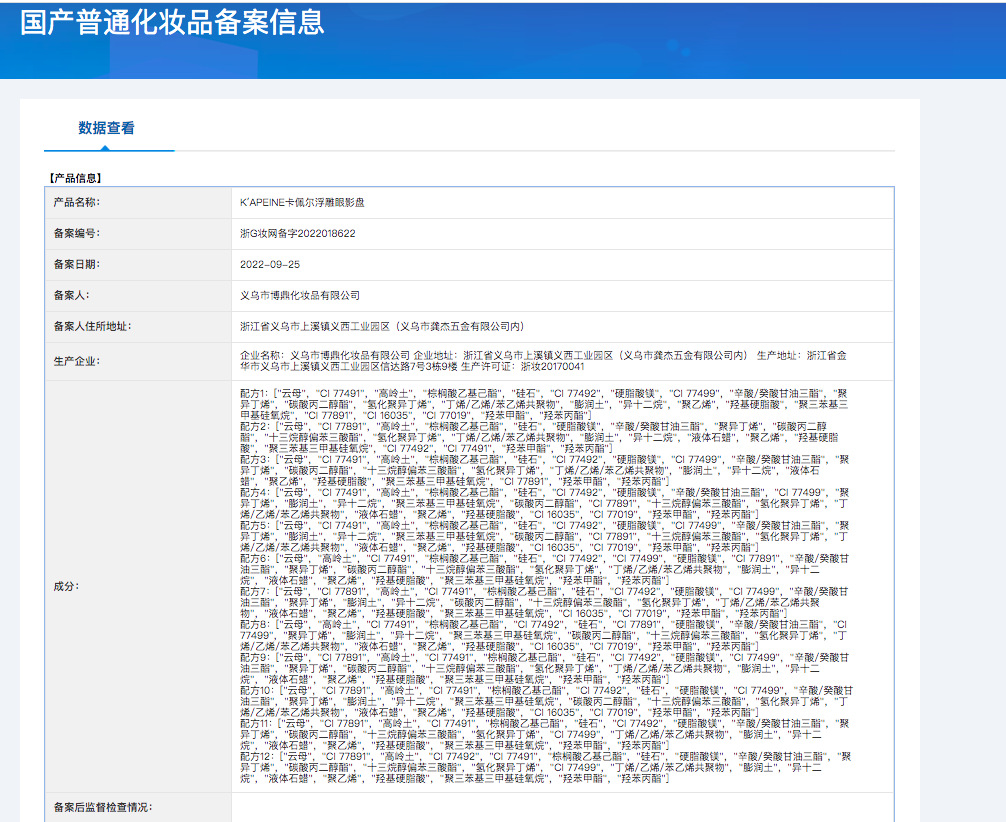Click the 配方10 ingredient list

click(x=547, y=701)
